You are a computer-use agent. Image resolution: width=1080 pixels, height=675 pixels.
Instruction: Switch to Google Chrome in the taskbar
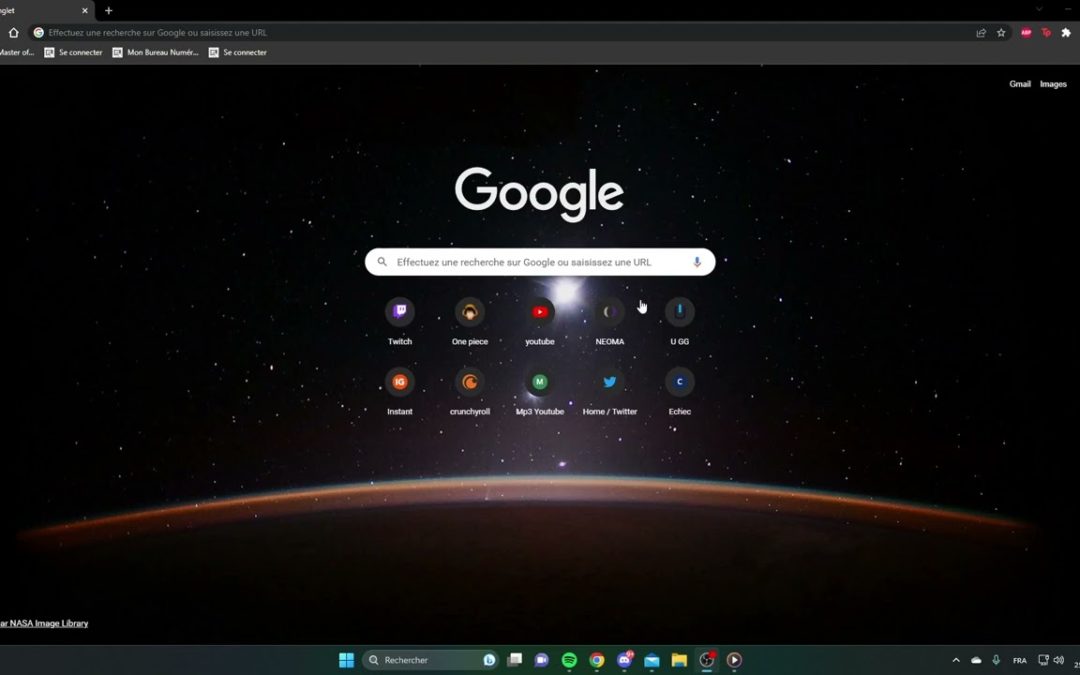click(596, 660)
